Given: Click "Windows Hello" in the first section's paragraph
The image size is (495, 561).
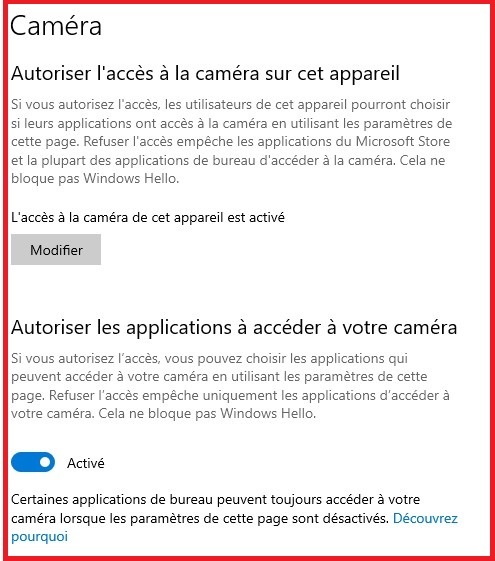Looking at the screenshot, I should pyautogui.click(x=131, y=178).
